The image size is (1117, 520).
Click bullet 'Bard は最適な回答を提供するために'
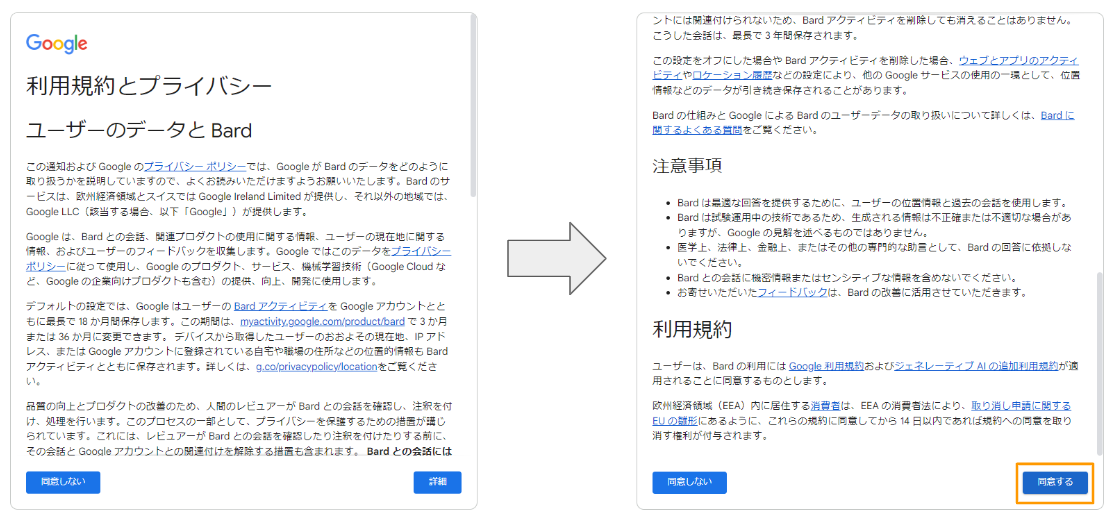(871, 202)
